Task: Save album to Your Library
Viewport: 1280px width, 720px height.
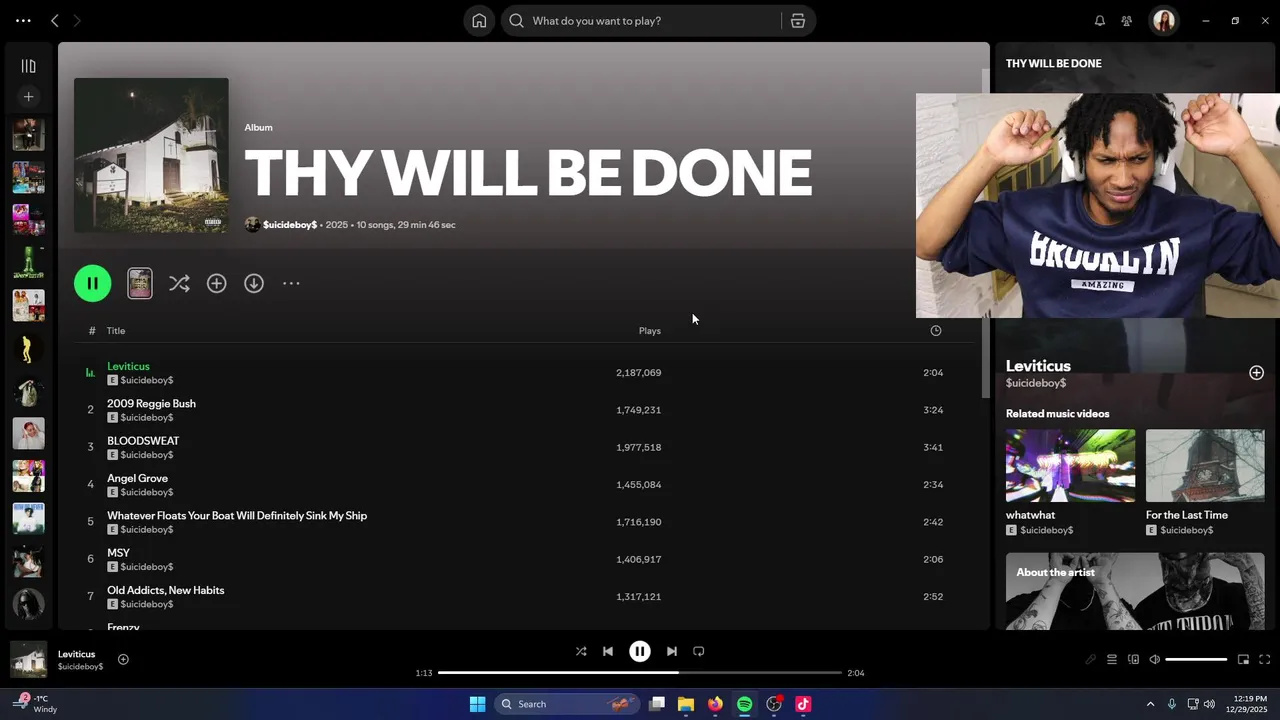Action: [217, 284]
